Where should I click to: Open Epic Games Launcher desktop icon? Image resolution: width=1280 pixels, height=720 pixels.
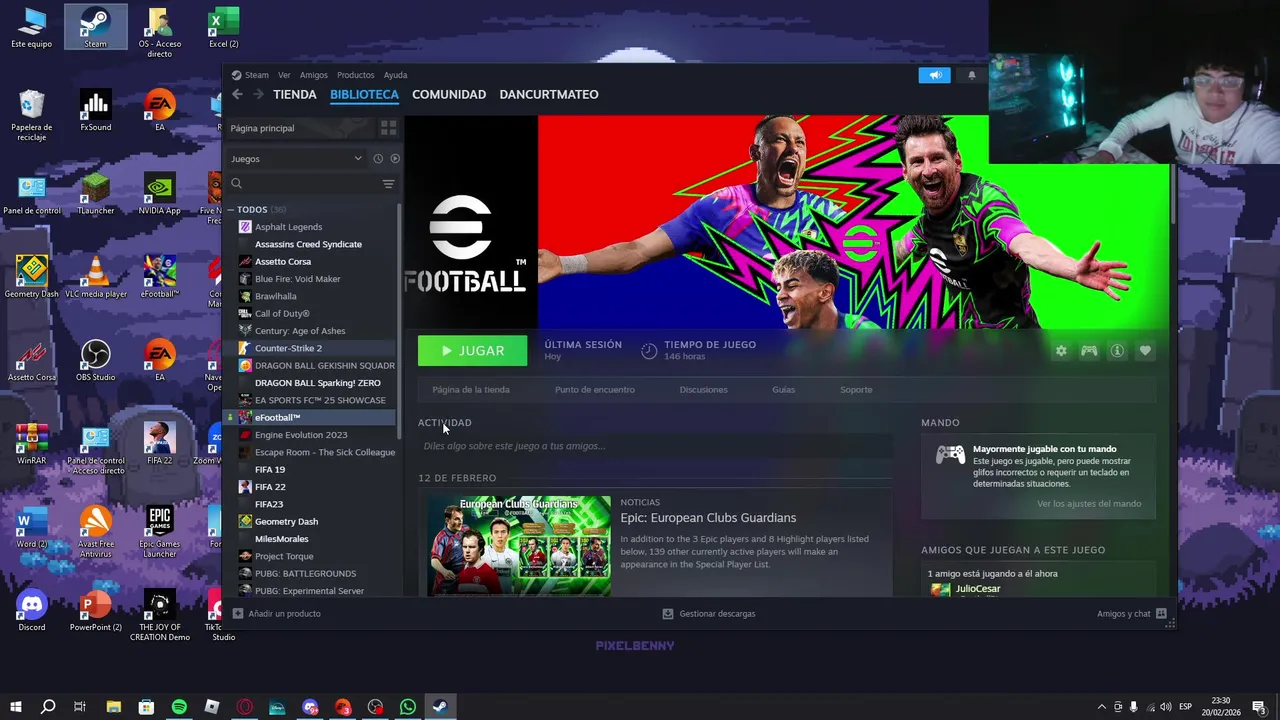[x=160, y=531]
